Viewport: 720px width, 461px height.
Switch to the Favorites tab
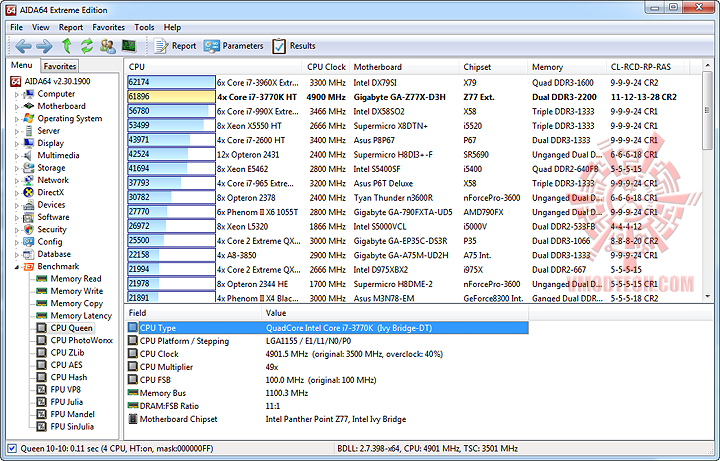click(60, 66)
